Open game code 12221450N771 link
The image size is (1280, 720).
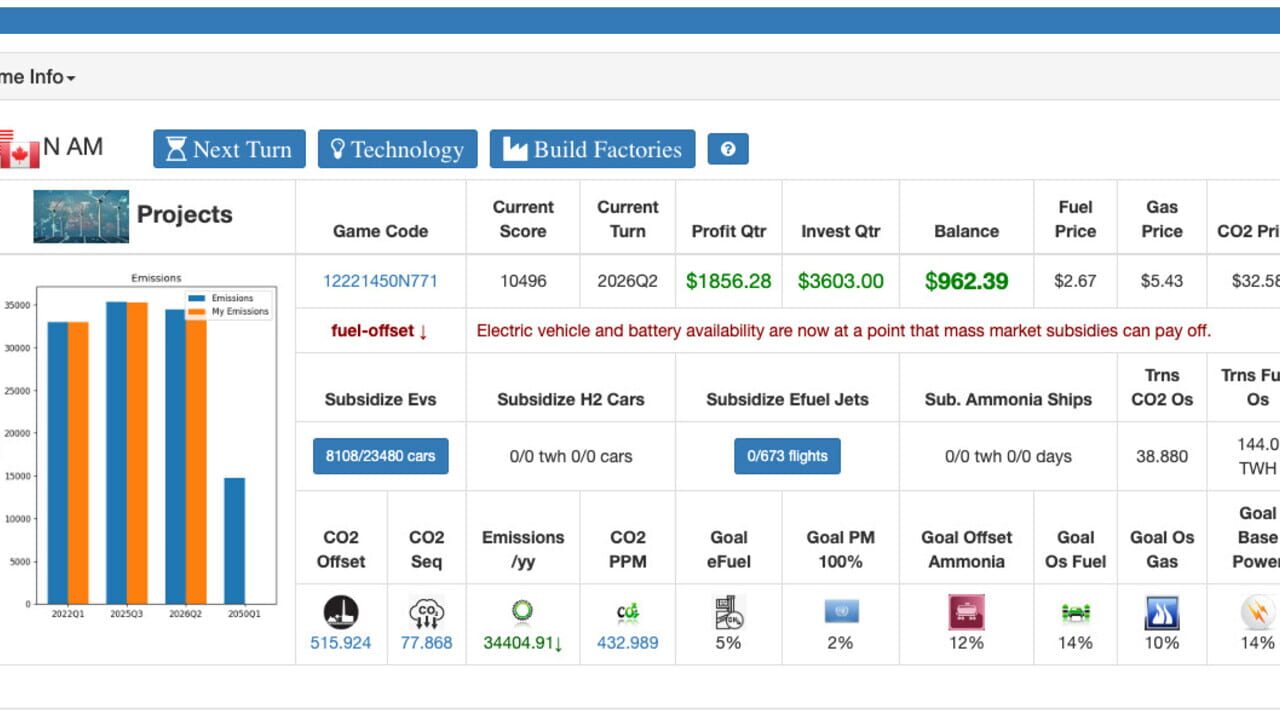click(x=380, y=281)
